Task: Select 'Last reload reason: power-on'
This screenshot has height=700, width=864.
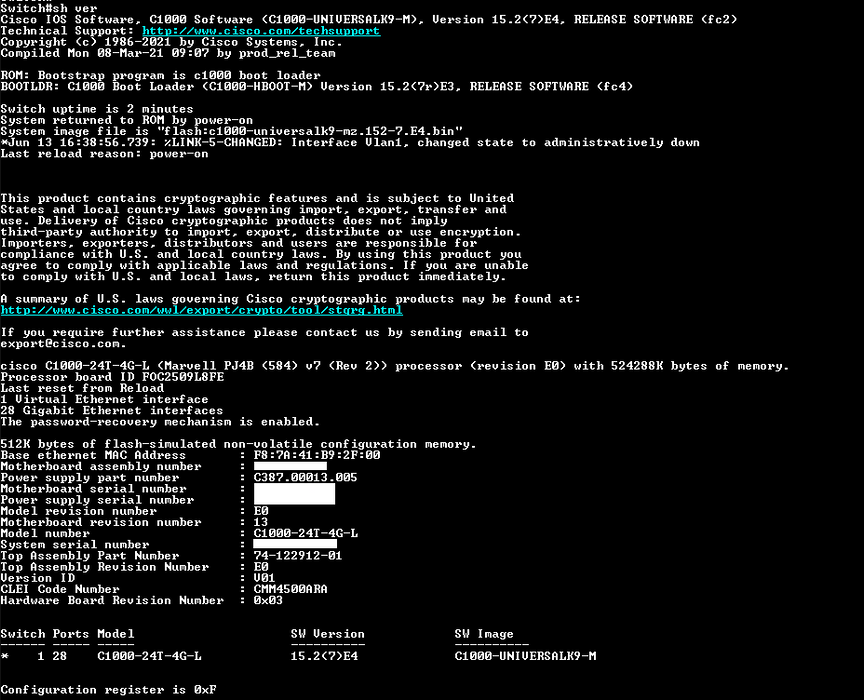Action: pos(104,154)
